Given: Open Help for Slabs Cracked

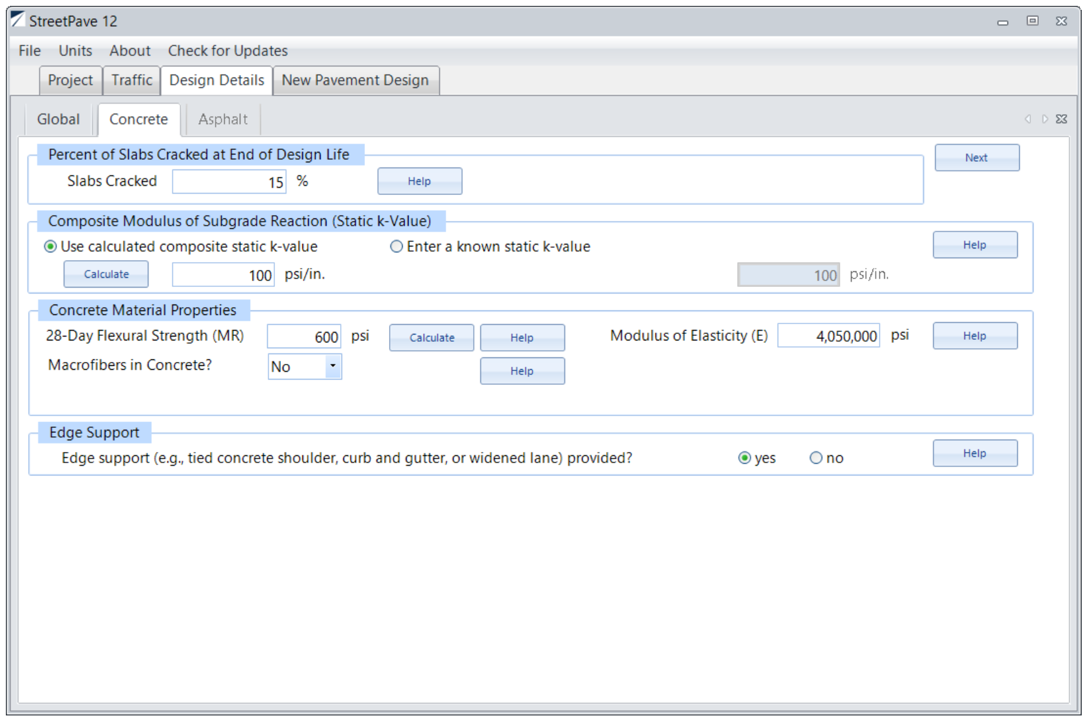Looking at the screenshot, I should pyautogui.click(x=419, y=181).
